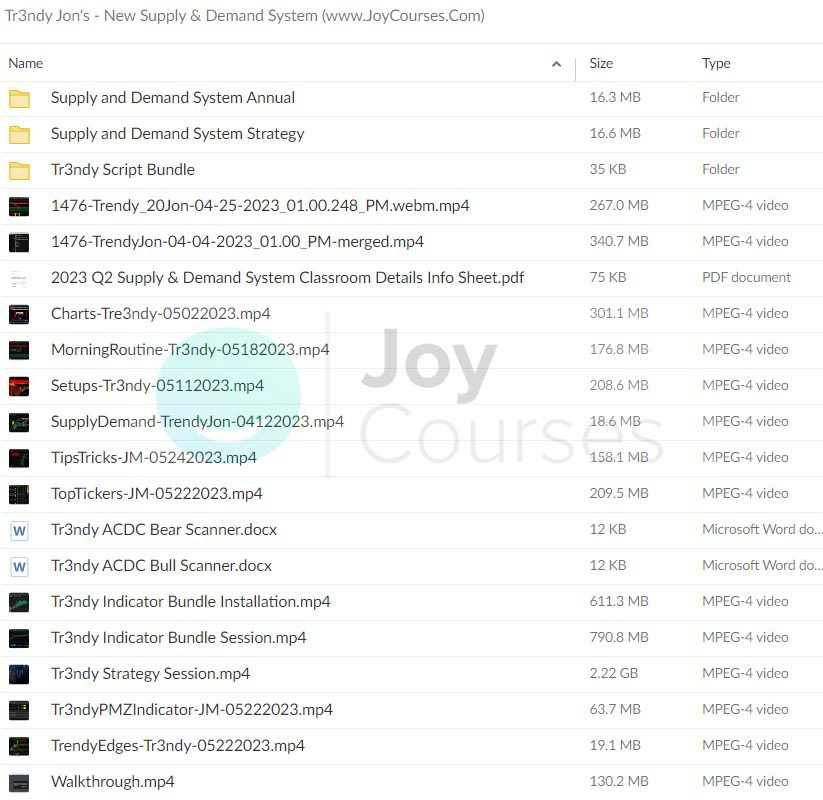
Task: Click thumbnail icon of TrendyEdges-Tr3ndy-05222023.mp4
Action: pos(19,746)
